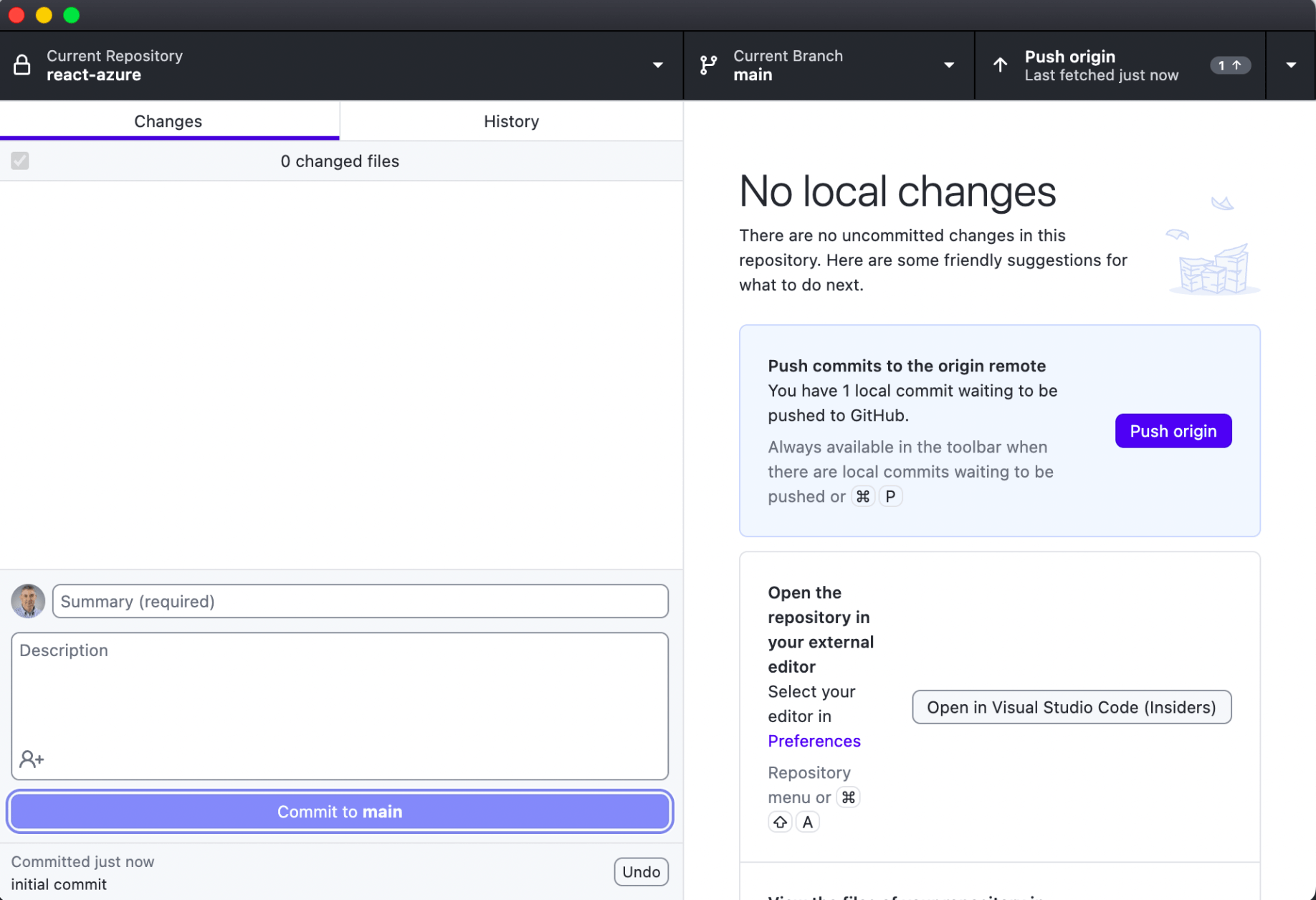Viewport: 1316px width, 900px height.
Task: Click the user avatar beside the summary field
Action: point(28,601)
